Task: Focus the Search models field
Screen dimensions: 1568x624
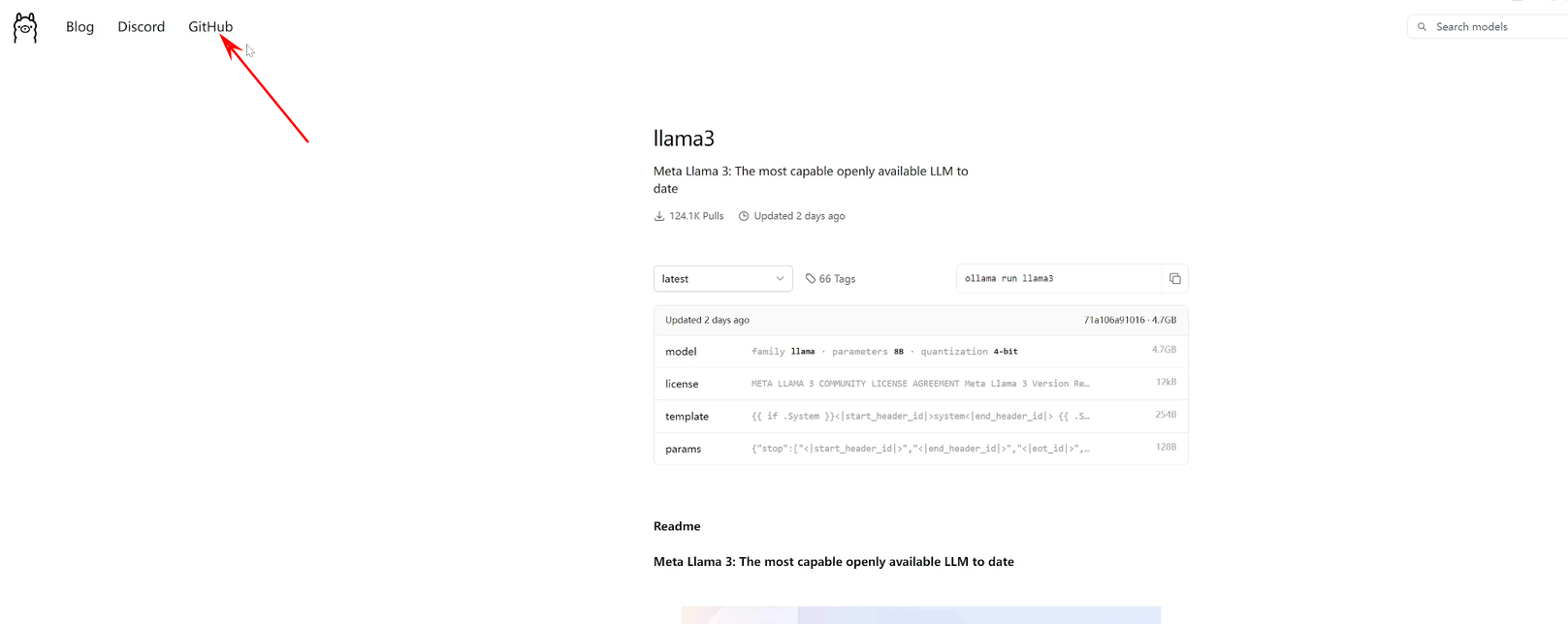Action: pyautogui.click(x=1493, y=27)
